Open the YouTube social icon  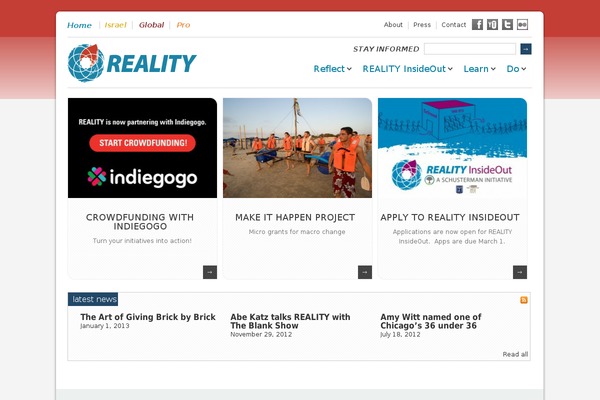(492, 24)
